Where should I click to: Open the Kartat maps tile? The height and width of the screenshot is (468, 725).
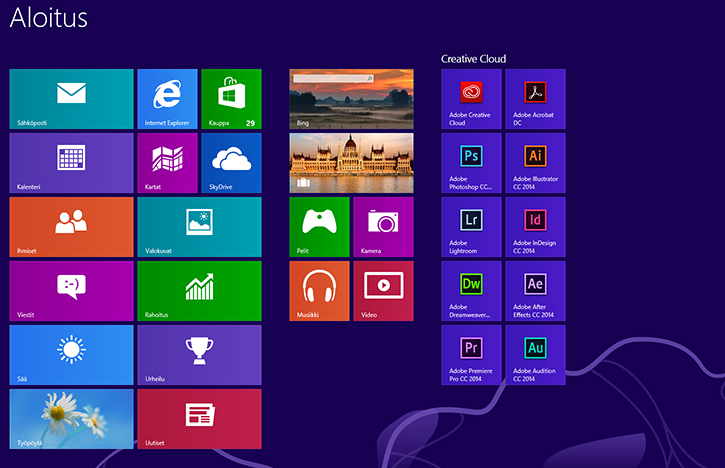tap(167, 163)
